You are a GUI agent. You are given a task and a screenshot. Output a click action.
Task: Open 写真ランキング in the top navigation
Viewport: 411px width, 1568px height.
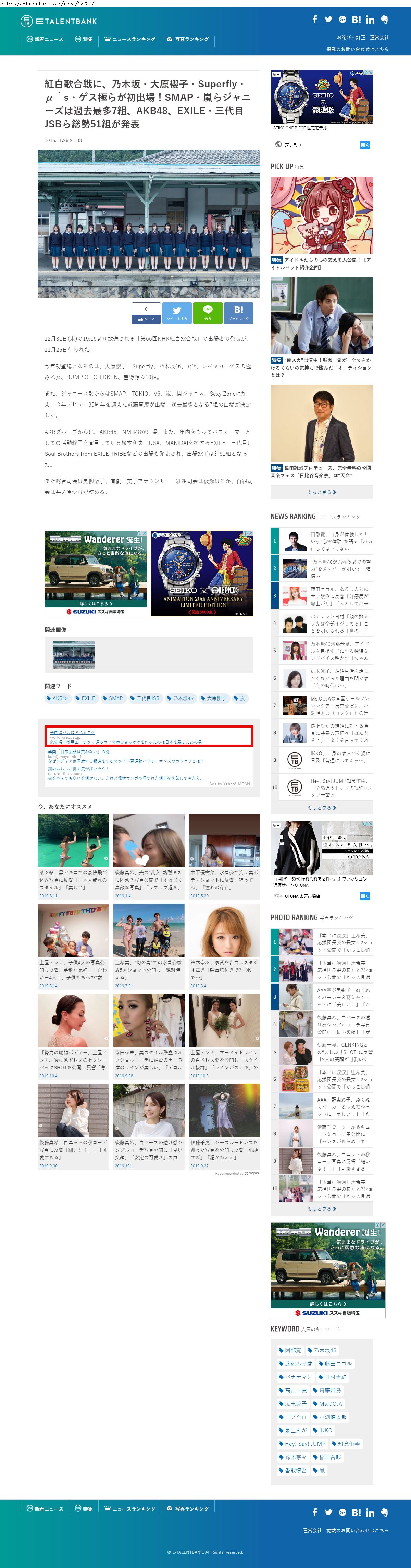pyautogui.click(x=188, y=39)
